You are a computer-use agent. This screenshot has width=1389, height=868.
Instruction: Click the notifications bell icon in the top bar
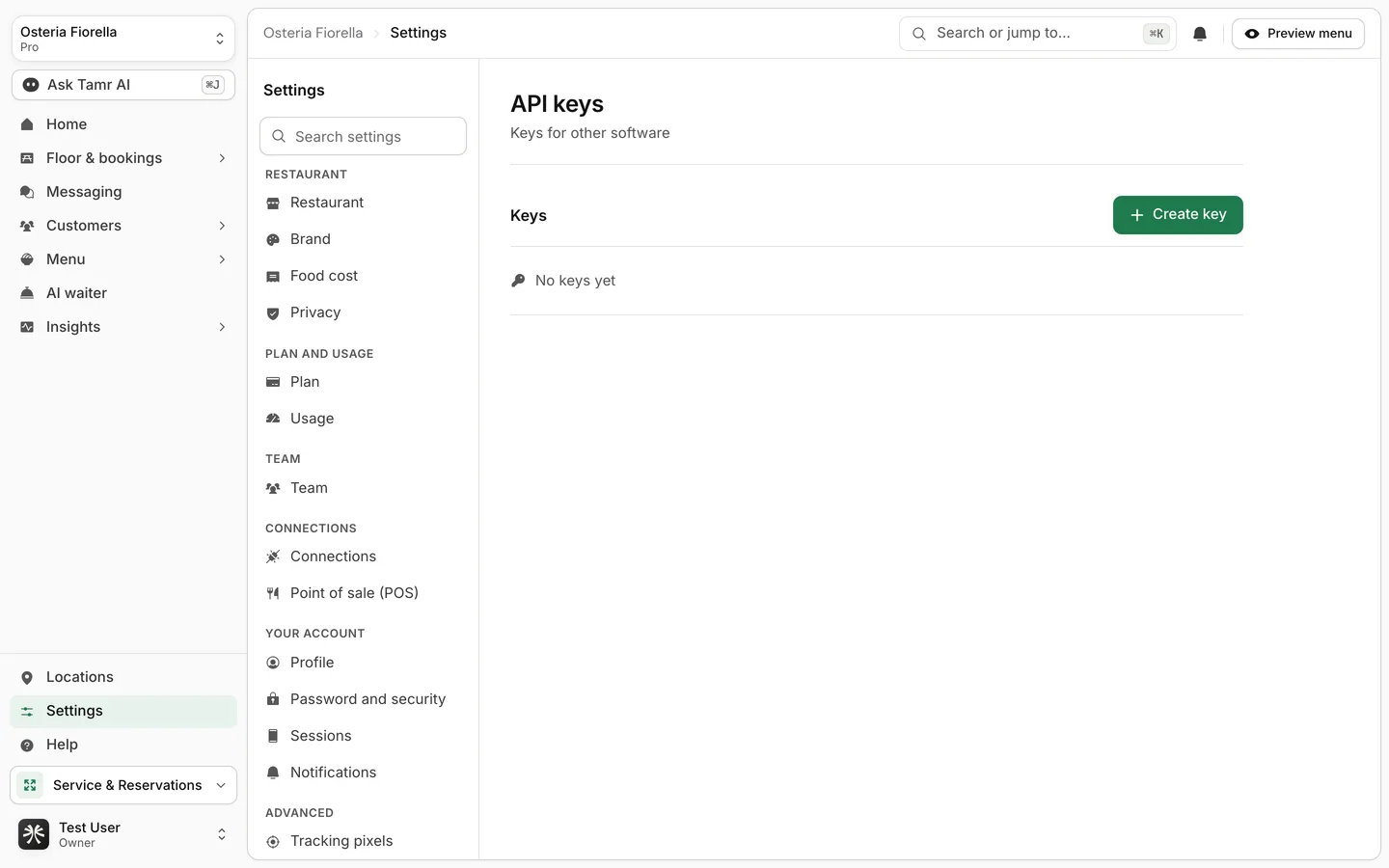(1200, 34)
